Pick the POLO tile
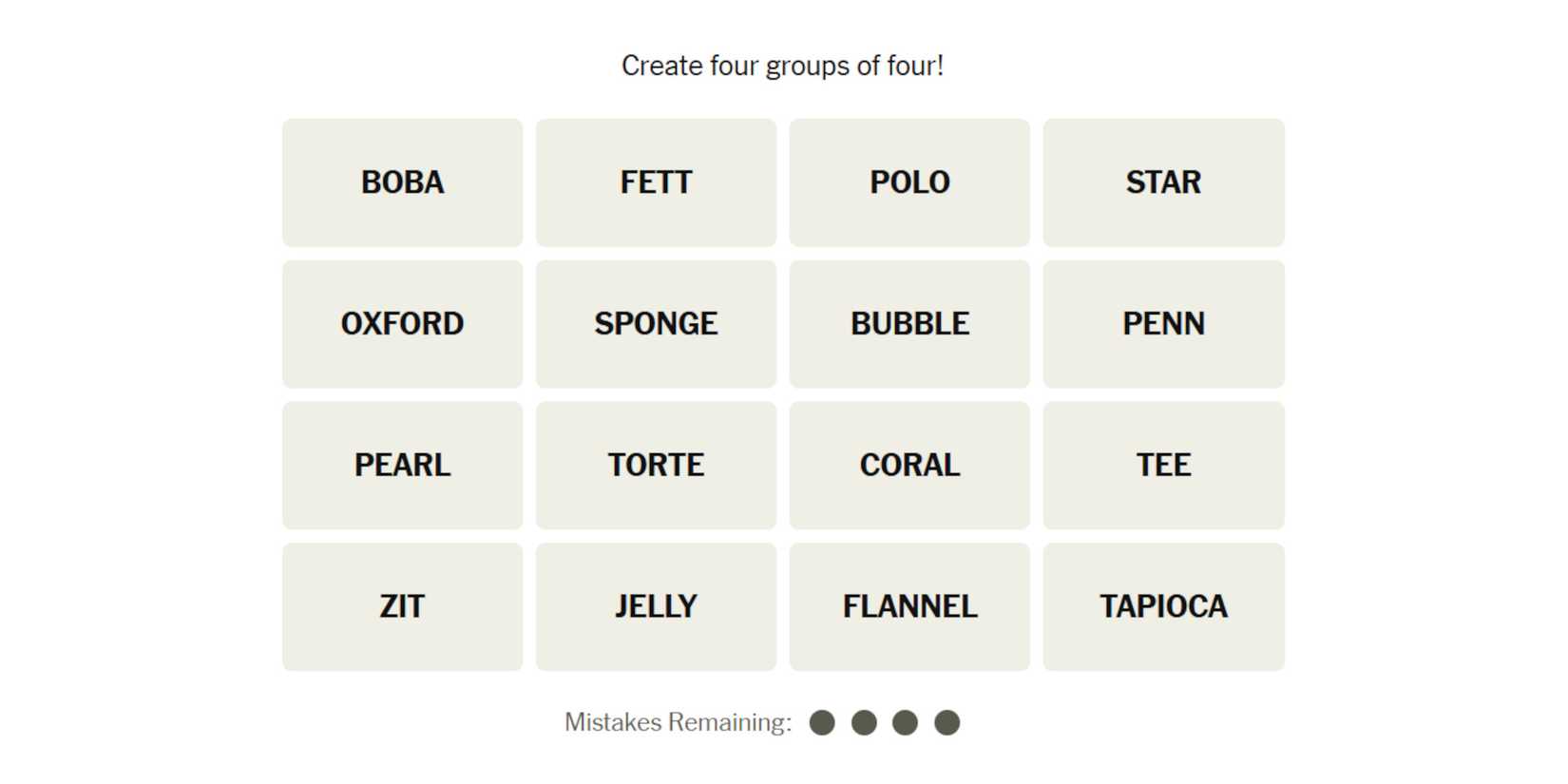The height and width of the screenshot is (784, 1568). (909, 182)
